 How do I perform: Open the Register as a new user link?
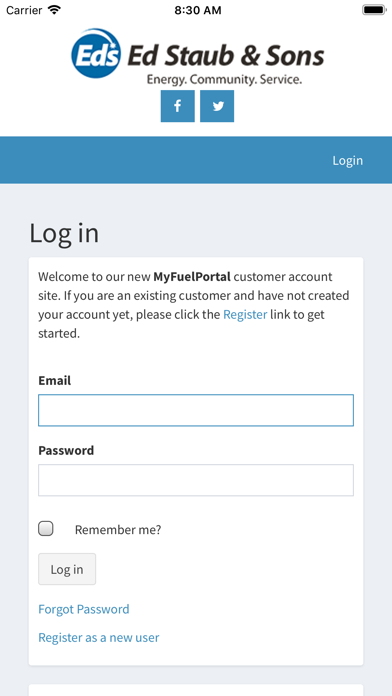click(99, 638)
